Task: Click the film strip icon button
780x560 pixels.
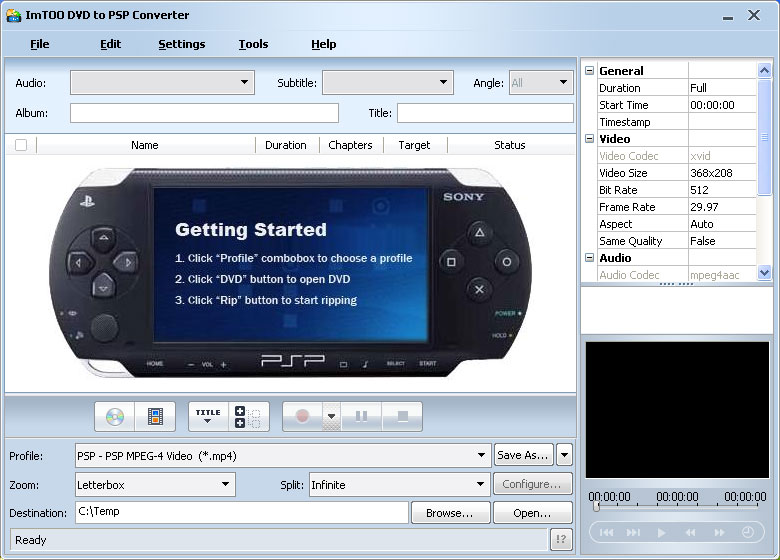Action: [x=155, y=416]
